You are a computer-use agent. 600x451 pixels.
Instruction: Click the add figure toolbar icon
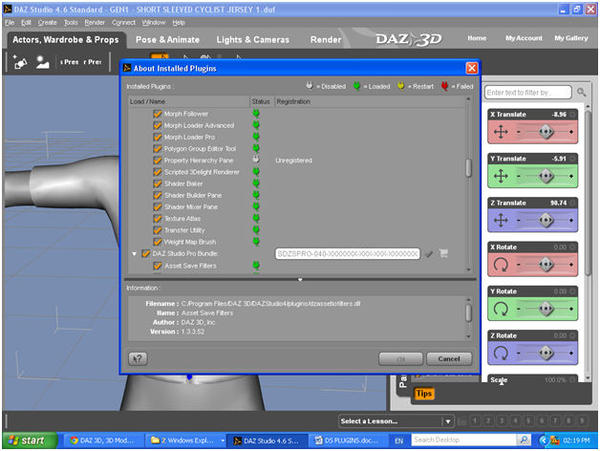pyautogui.click(x=42, y=62)
